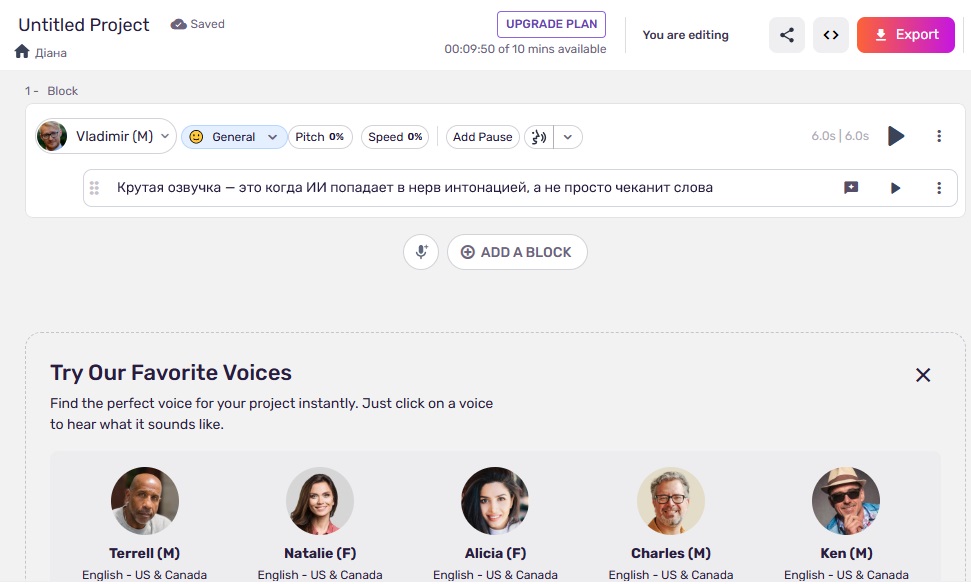Click the share project icon
971x584 pixels.
[x=787, y=35]
